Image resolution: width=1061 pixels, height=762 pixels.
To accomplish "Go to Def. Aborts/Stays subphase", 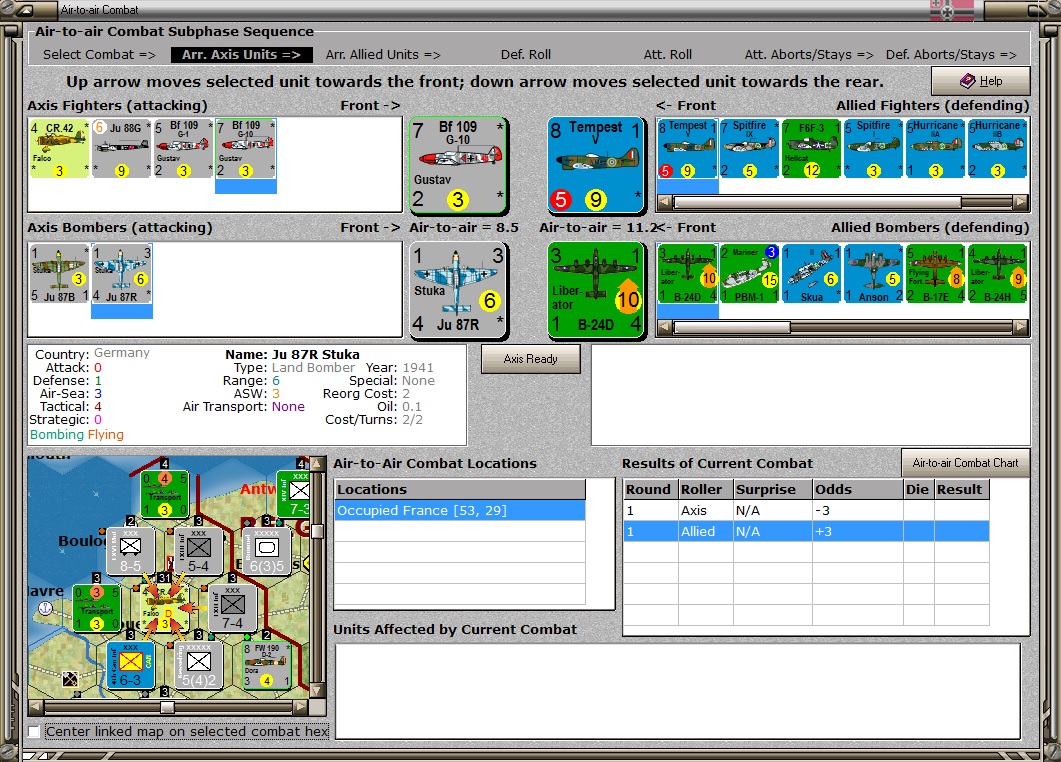I will pyautogui.click(x=951, y=55).
